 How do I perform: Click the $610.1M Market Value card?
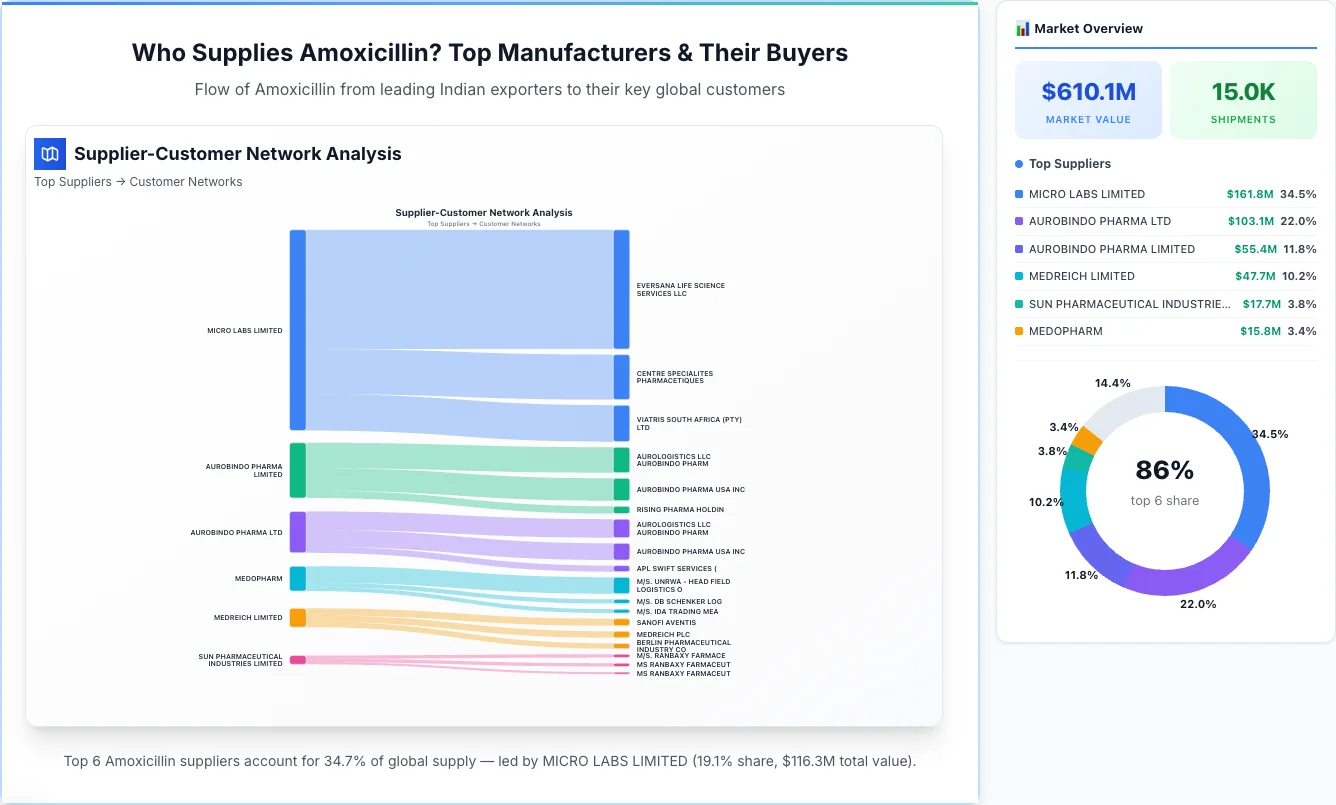click(x=1088, y=99)
